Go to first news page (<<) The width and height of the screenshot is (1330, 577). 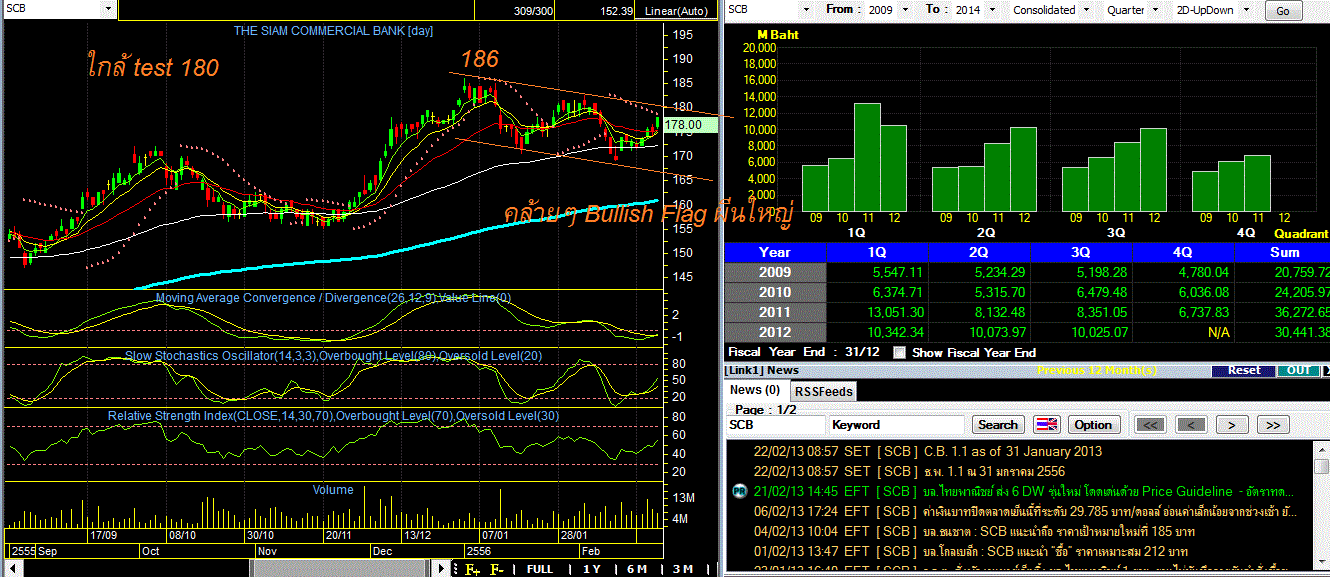coord(1151,425)
